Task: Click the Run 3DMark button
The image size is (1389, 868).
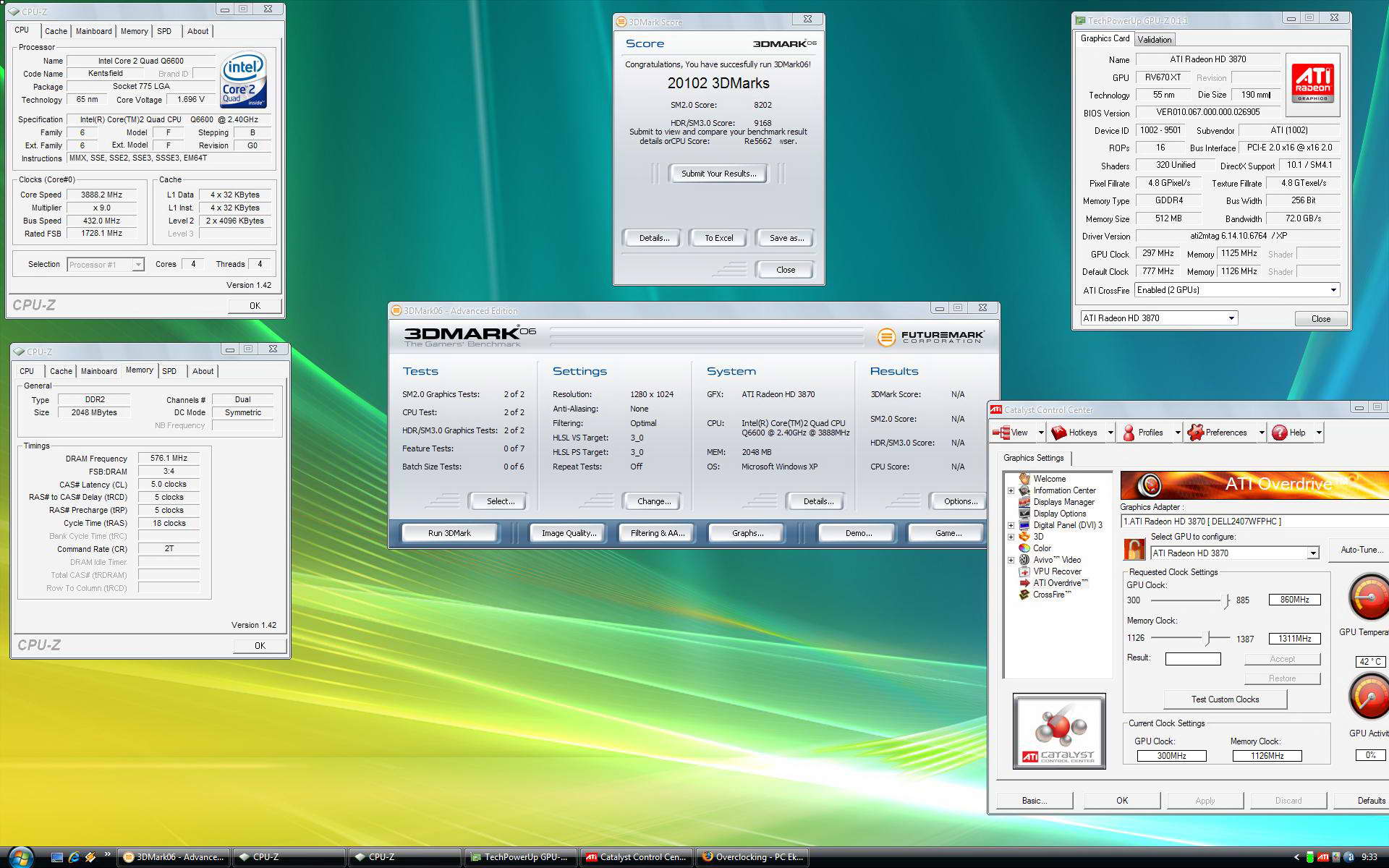Action: point(449,533)
